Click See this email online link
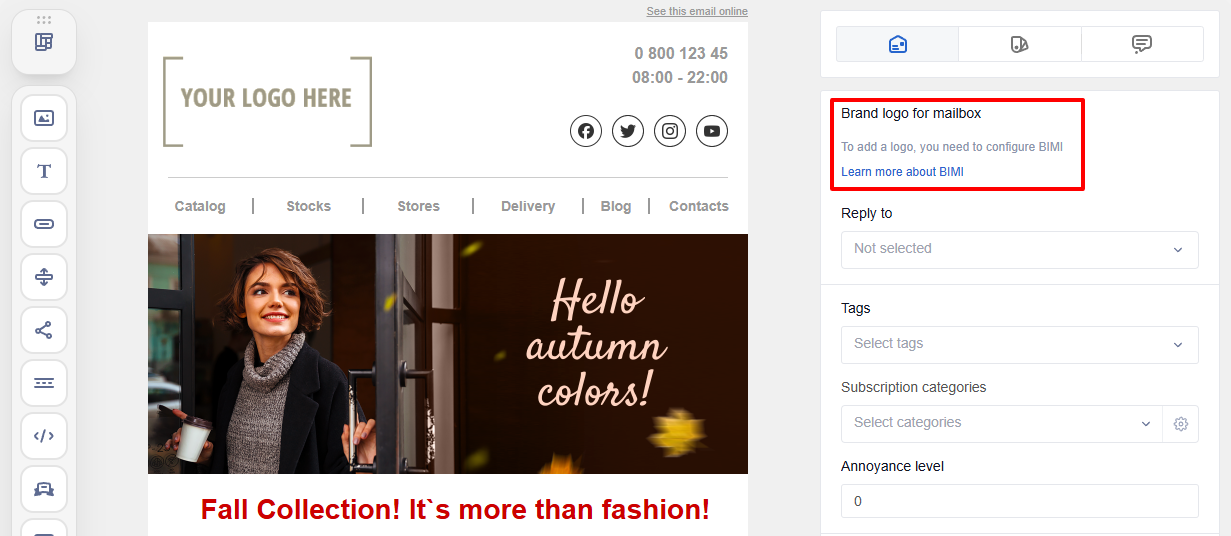The image size is (1231, 536). [x=697, y=12]
